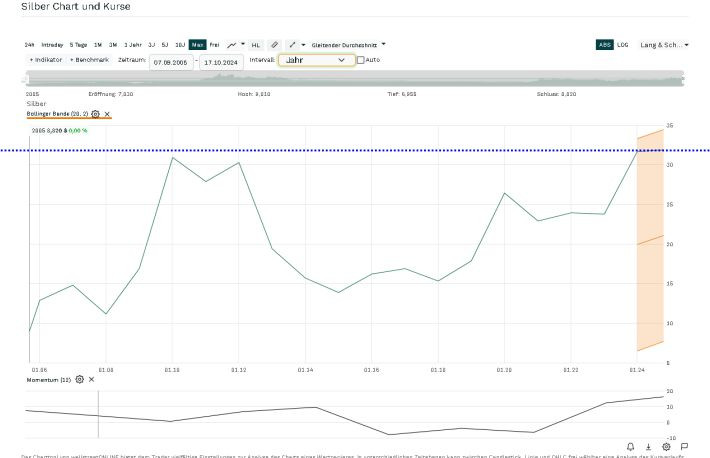The width and height of the screenshot is (710, 458).
Task: Click left handle of range navigator
Action: (x=26, y=80)
